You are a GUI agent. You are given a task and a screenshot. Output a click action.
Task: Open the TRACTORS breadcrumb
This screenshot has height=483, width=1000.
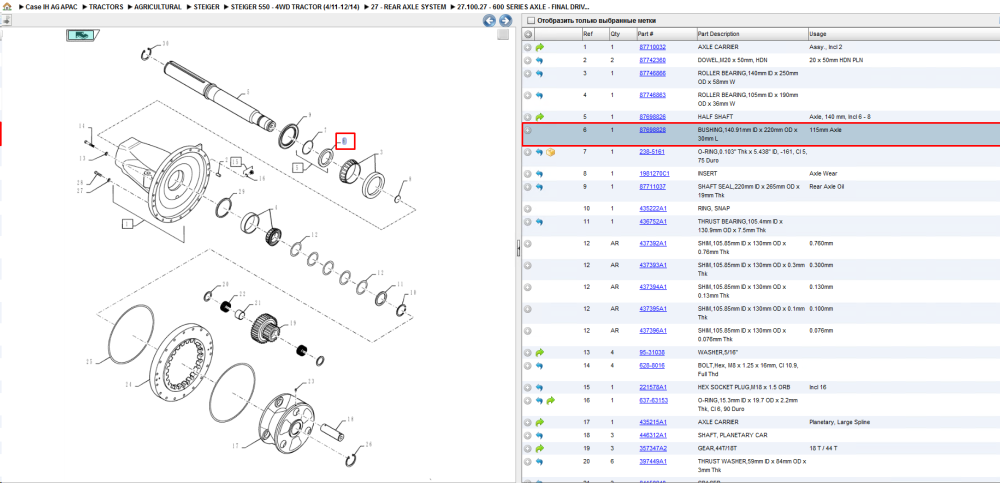pyautogui.click(x=106, y=6)
